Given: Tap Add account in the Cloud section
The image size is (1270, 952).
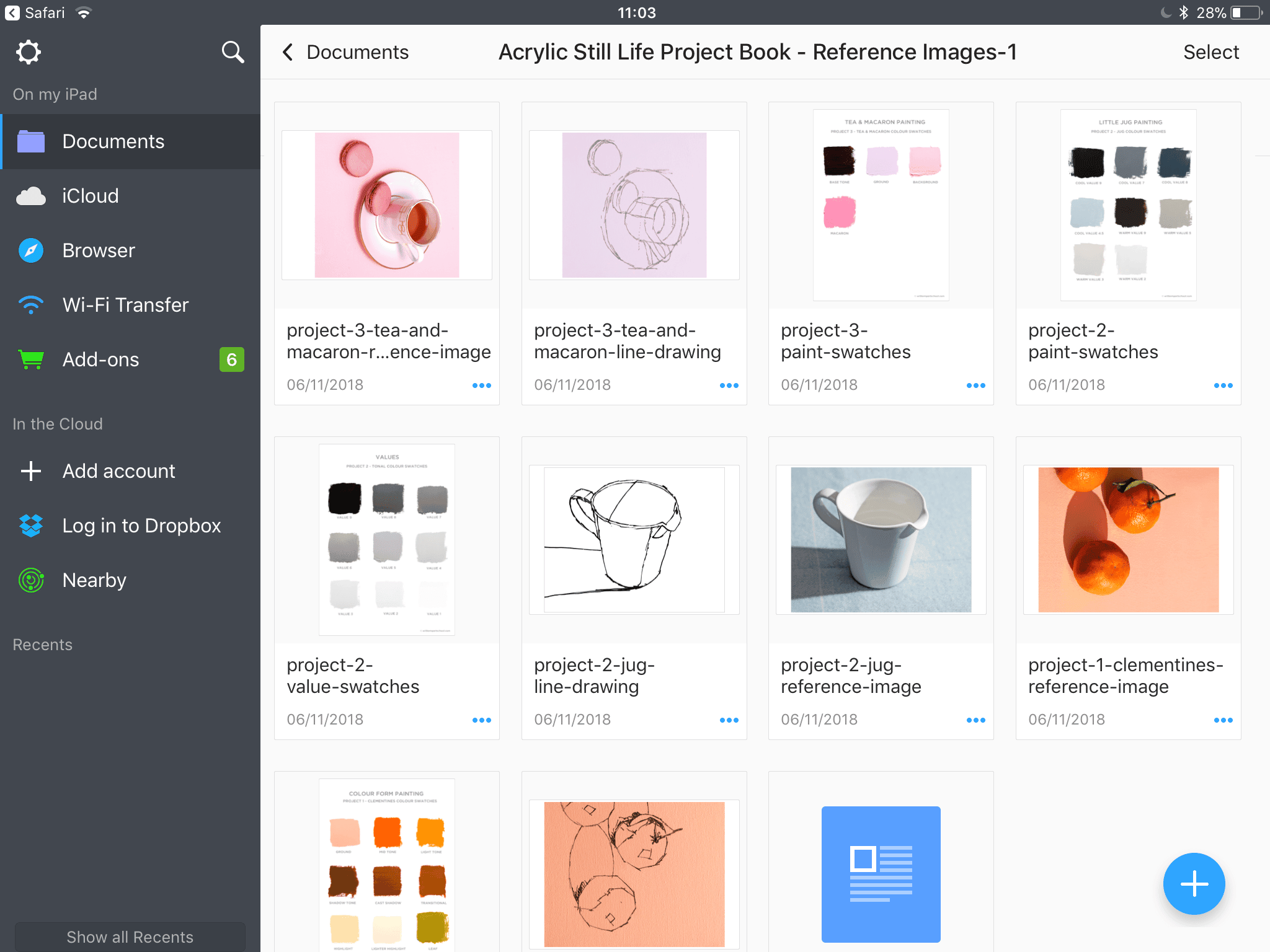Looking at the screenshot, I should pyautogui.click(x=130, y=471).
